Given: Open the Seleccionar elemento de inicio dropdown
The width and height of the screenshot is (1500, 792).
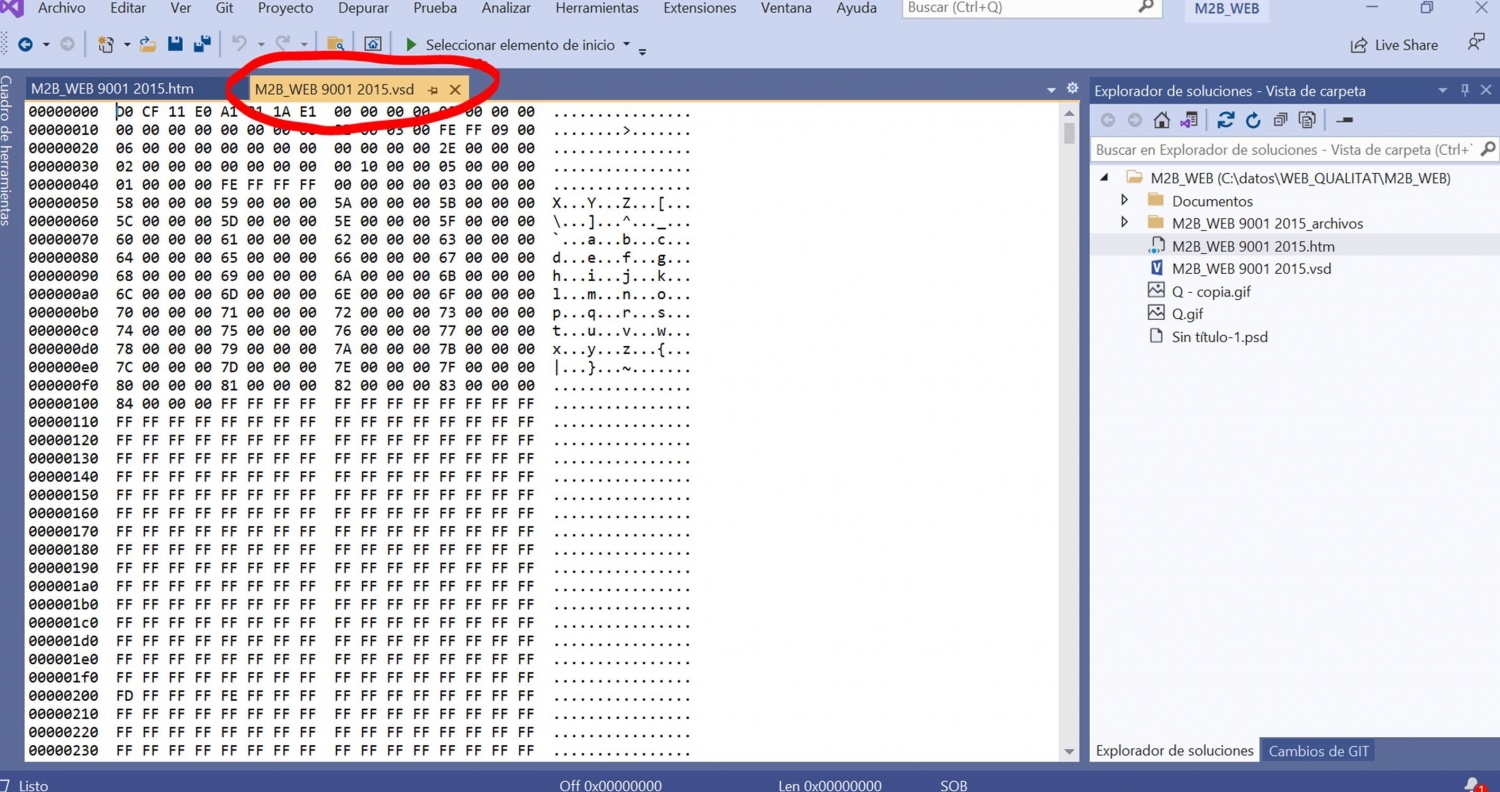Looking at the screenshot, I should [x=627, y=44].
